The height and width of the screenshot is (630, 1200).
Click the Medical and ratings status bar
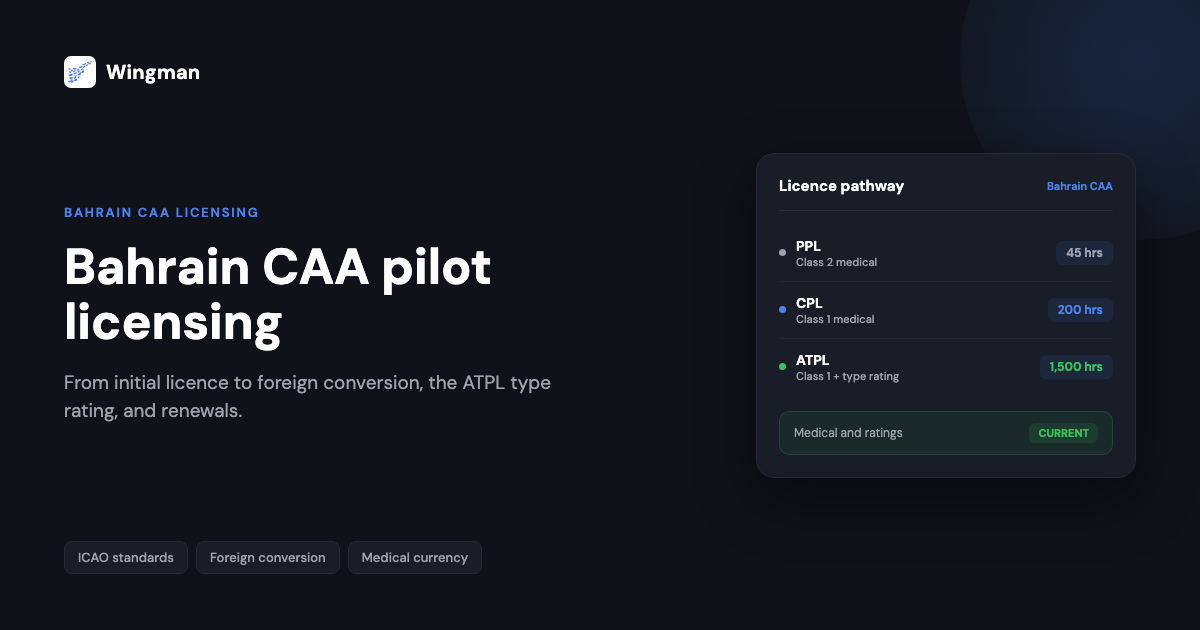click(x=946, y=433)
